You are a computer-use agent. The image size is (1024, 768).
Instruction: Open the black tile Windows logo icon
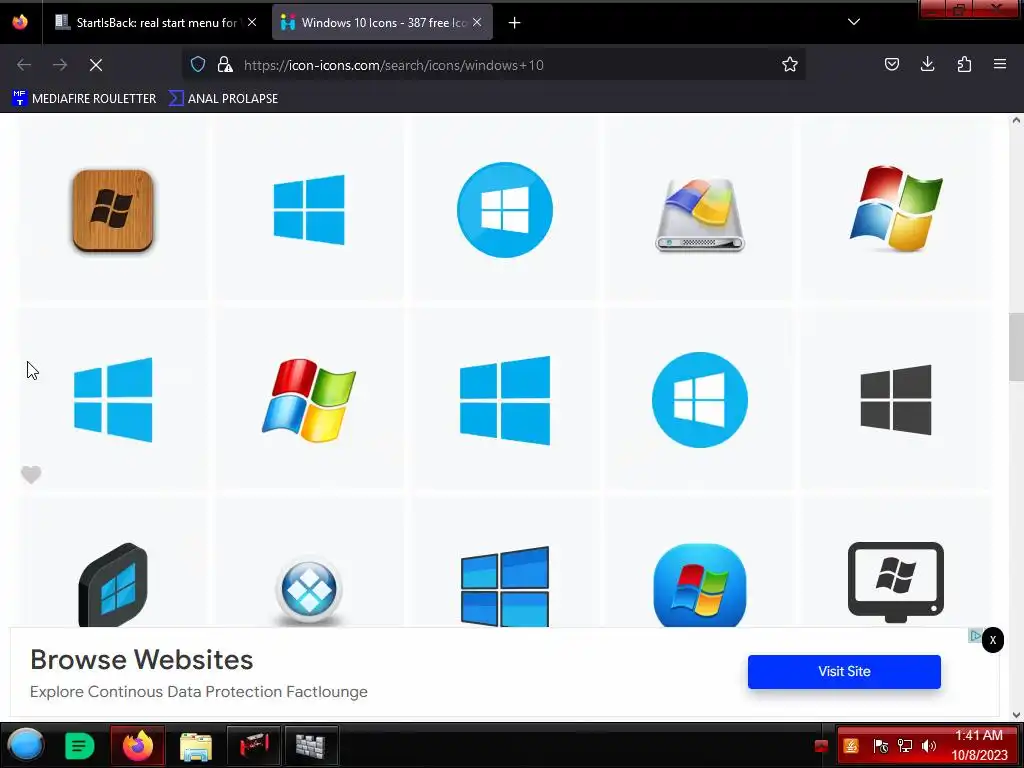113,585
